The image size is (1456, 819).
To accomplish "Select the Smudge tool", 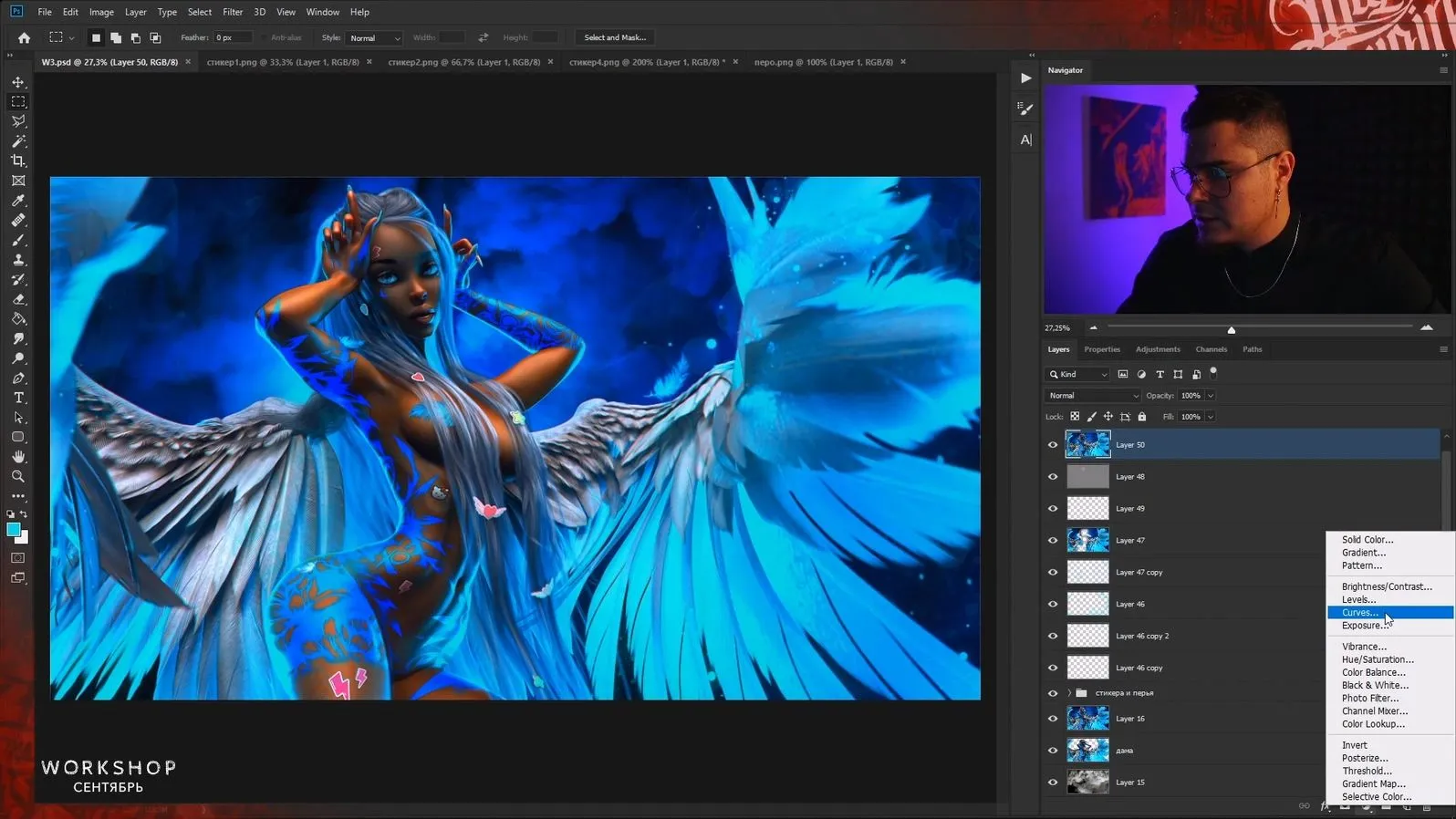I will coord(18,338).
